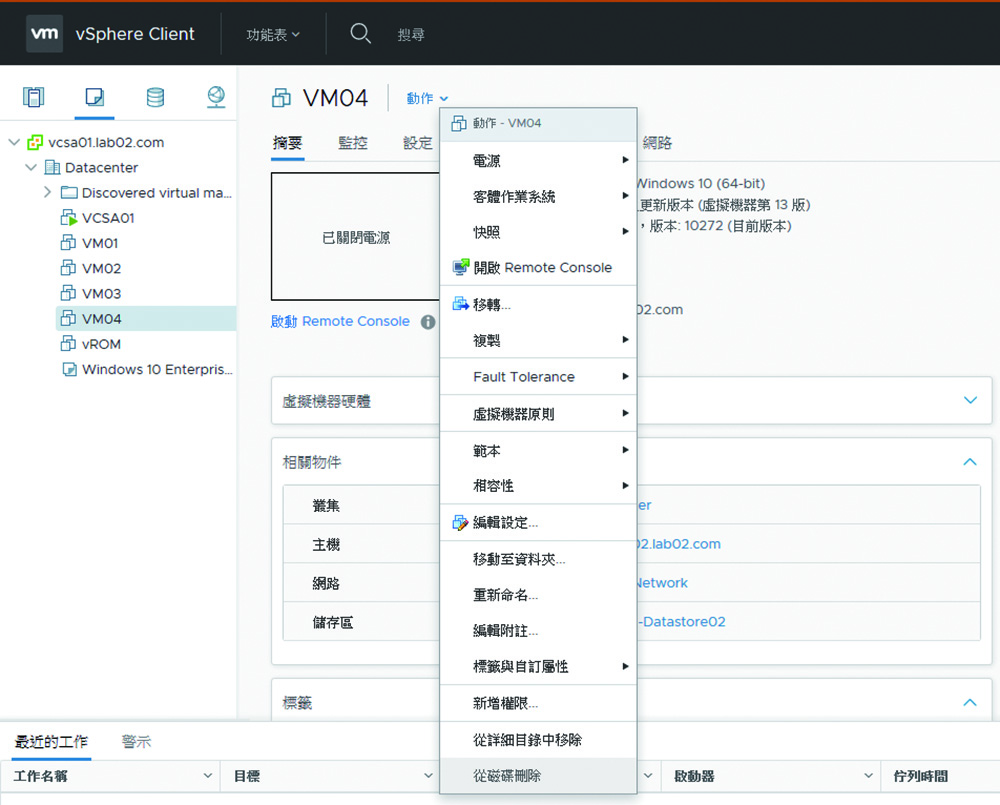Click the VM icon beside the VM04 title
This screenshot has width=1000, height=805.
(x=281, y=98)
